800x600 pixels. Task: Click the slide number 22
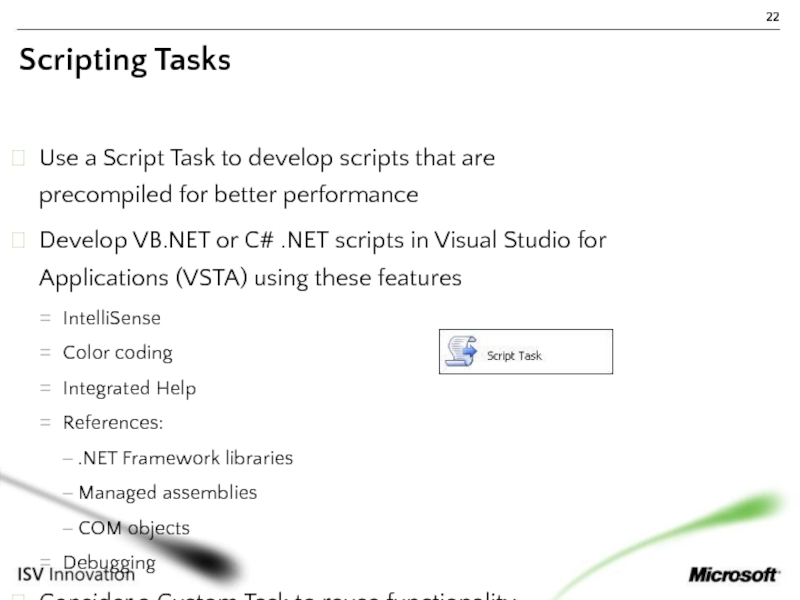click(773, 17)
